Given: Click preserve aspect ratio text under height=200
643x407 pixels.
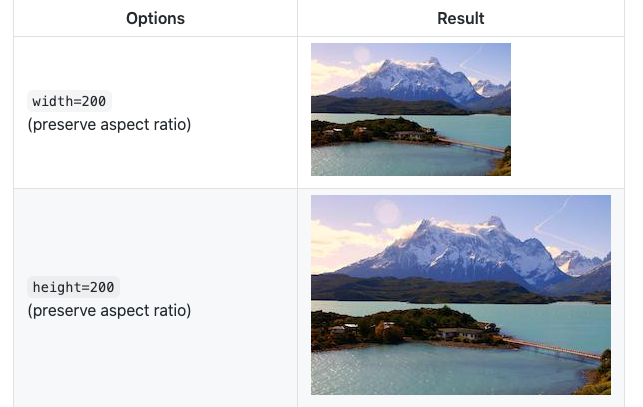Looking at the screenshot, I should point(109,310).
